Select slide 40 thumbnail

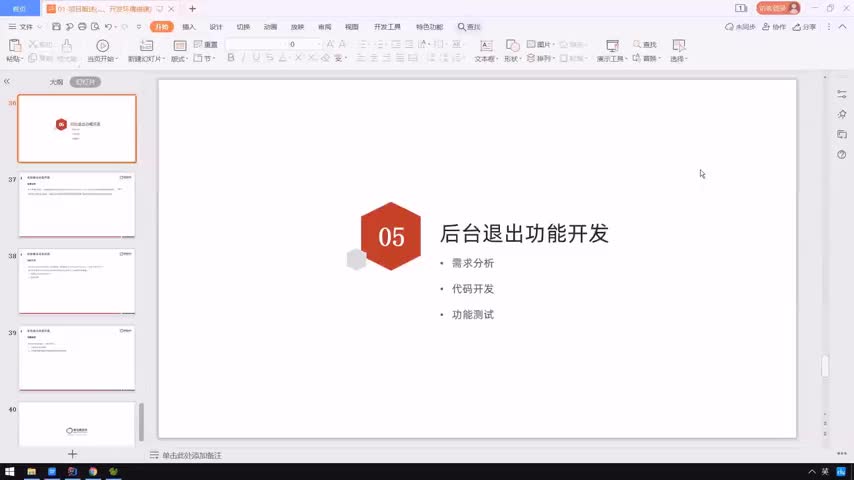coord(77,424)
